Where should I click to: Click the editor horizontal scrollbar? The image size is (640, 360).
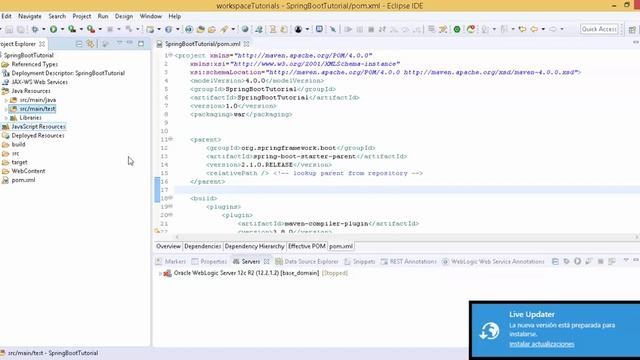tap(406, 237)
